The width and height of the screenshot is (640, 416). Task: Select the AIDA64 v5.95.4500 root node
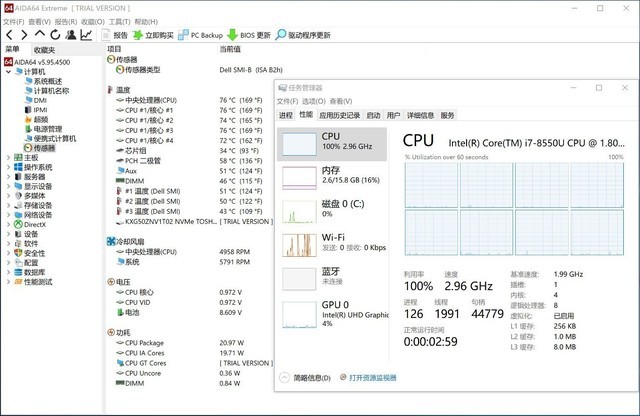(37, 62)
